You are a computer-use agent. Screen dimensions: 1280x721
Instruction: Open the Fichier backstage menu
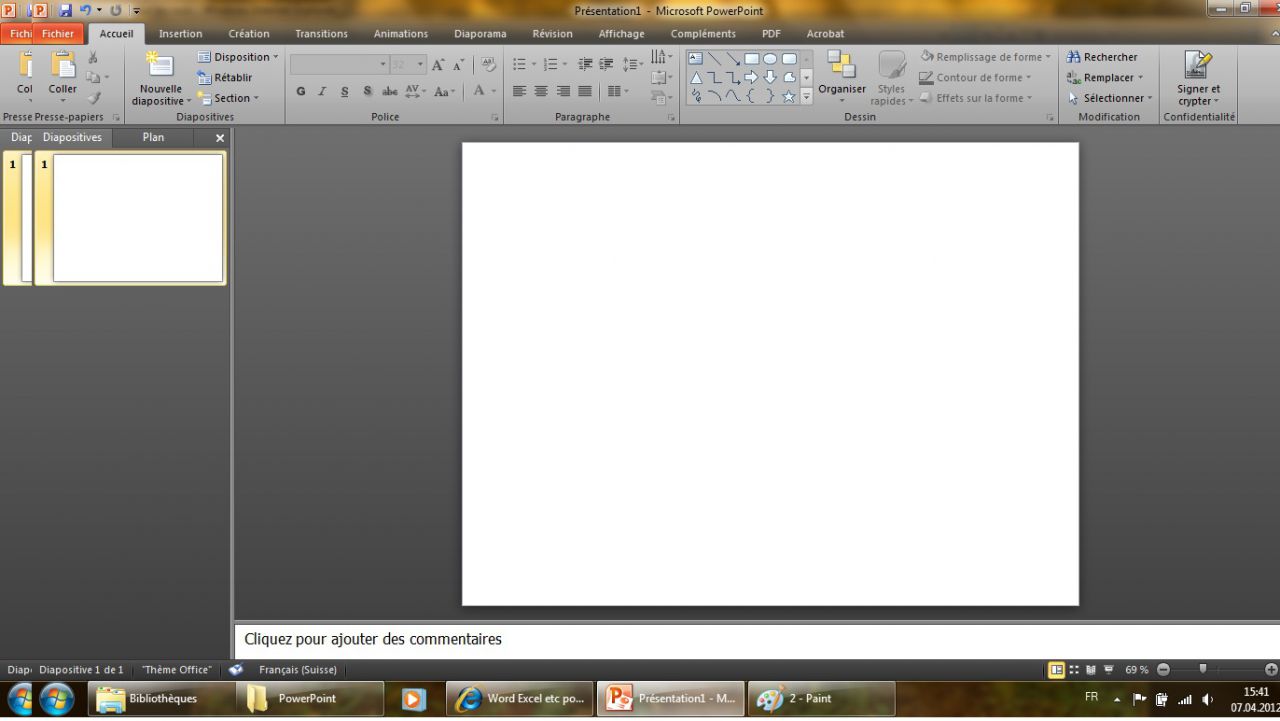(x=58, y=34)
